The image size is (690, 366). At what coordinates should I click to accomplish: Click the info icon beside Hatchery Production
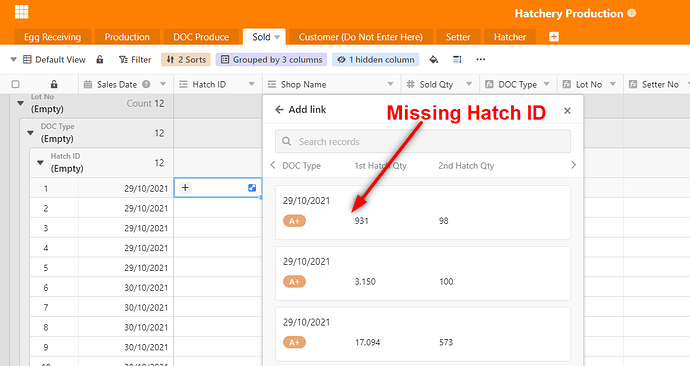pos(631,13)
